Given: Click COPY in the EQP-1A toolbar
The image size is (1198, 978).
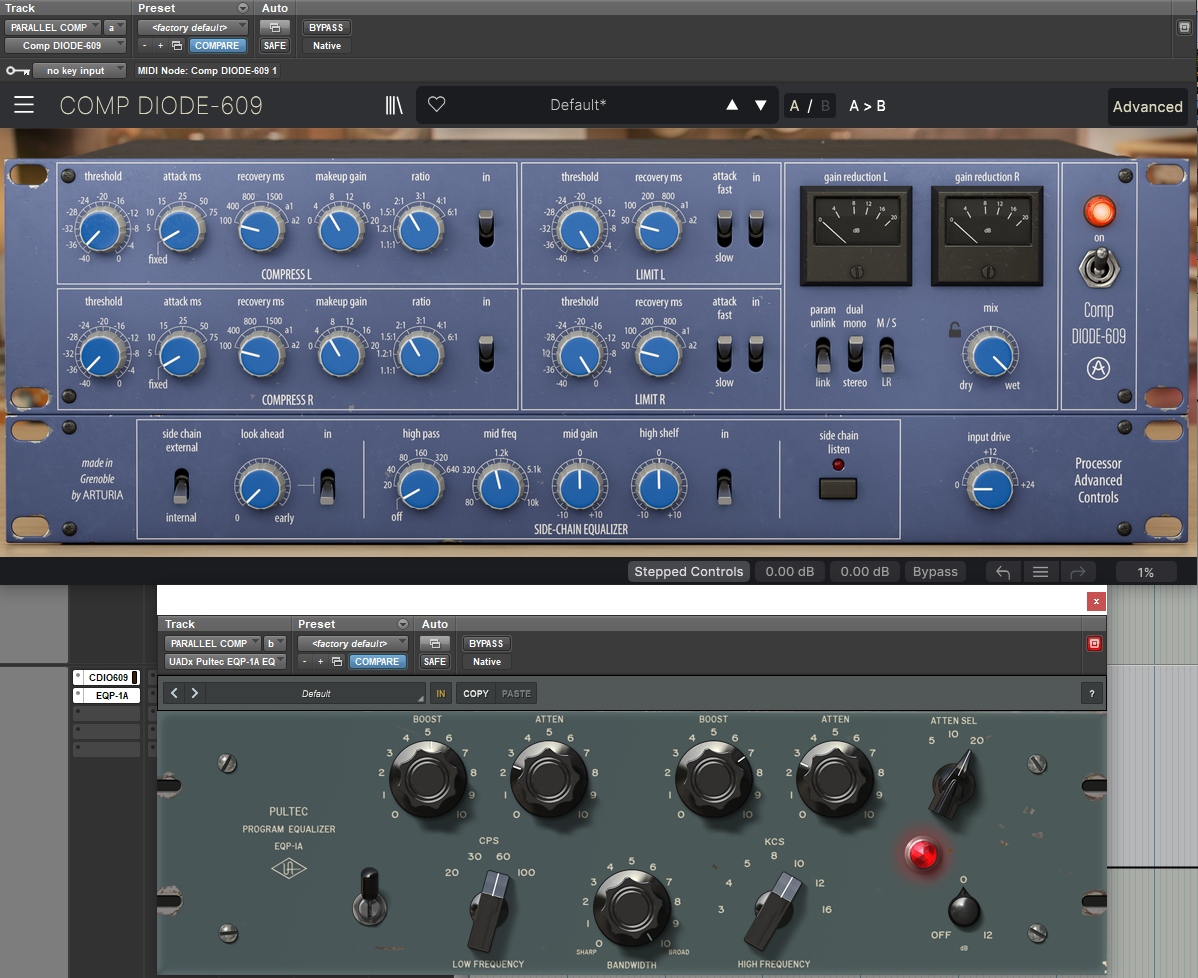Looking at the screenshot, I should click(x=476, y=693).
